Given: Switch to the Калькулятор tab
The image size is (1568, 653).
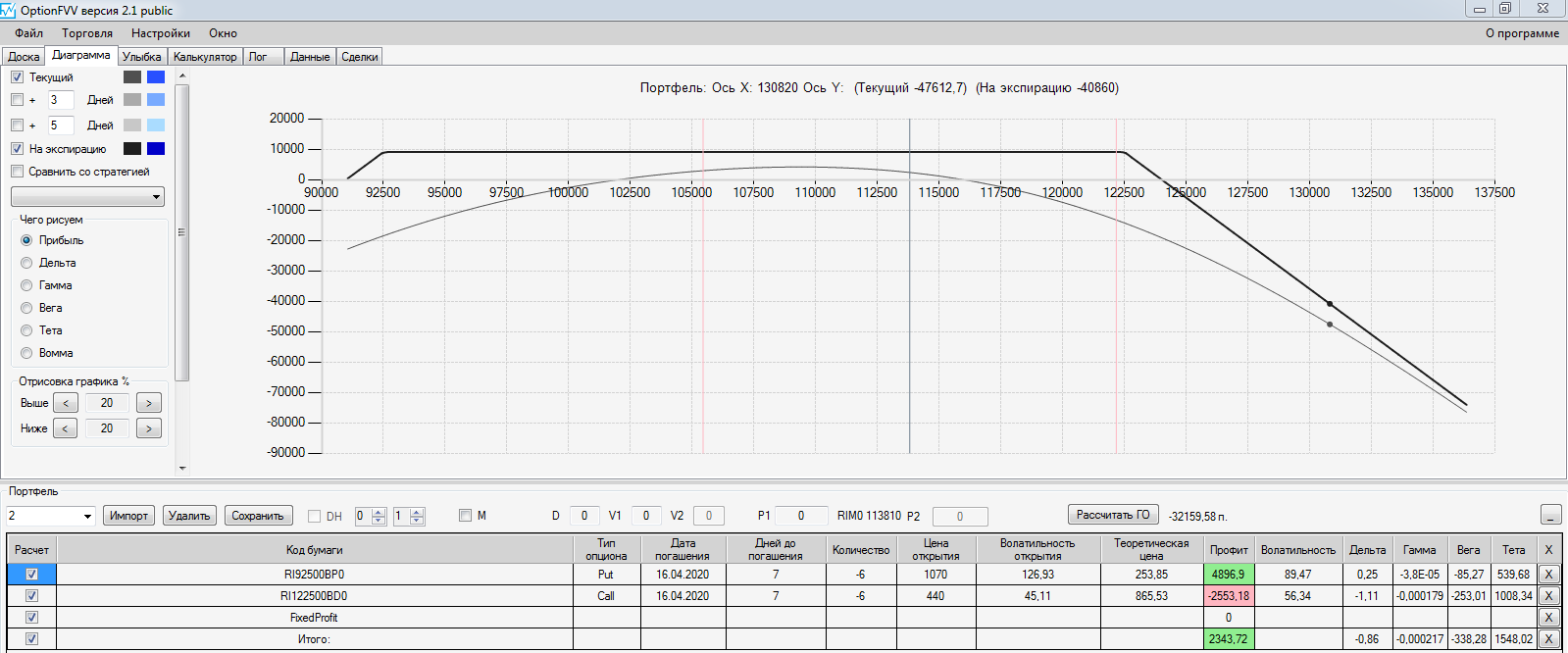Looking at the screenshot, I should 205,57.
